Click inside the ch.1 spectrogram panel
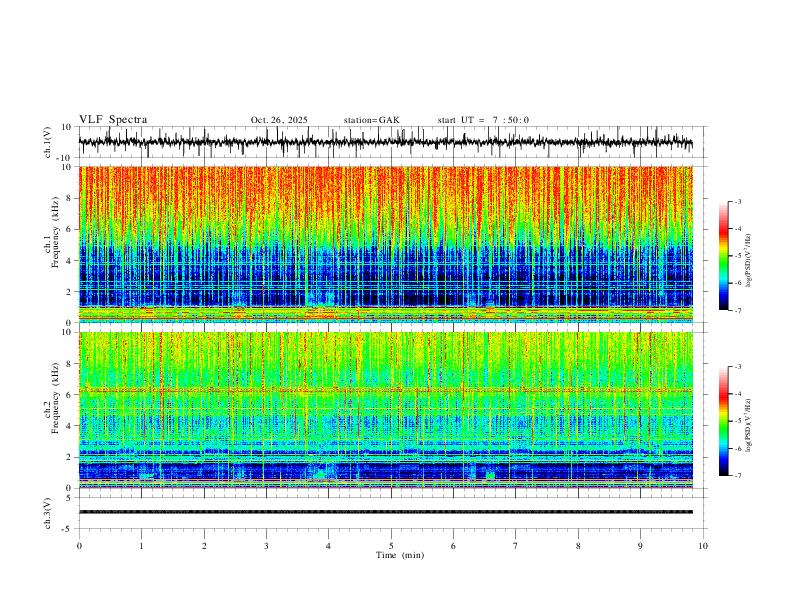The width and height of the screenshot is (792, 612). (x=385, y=244)
